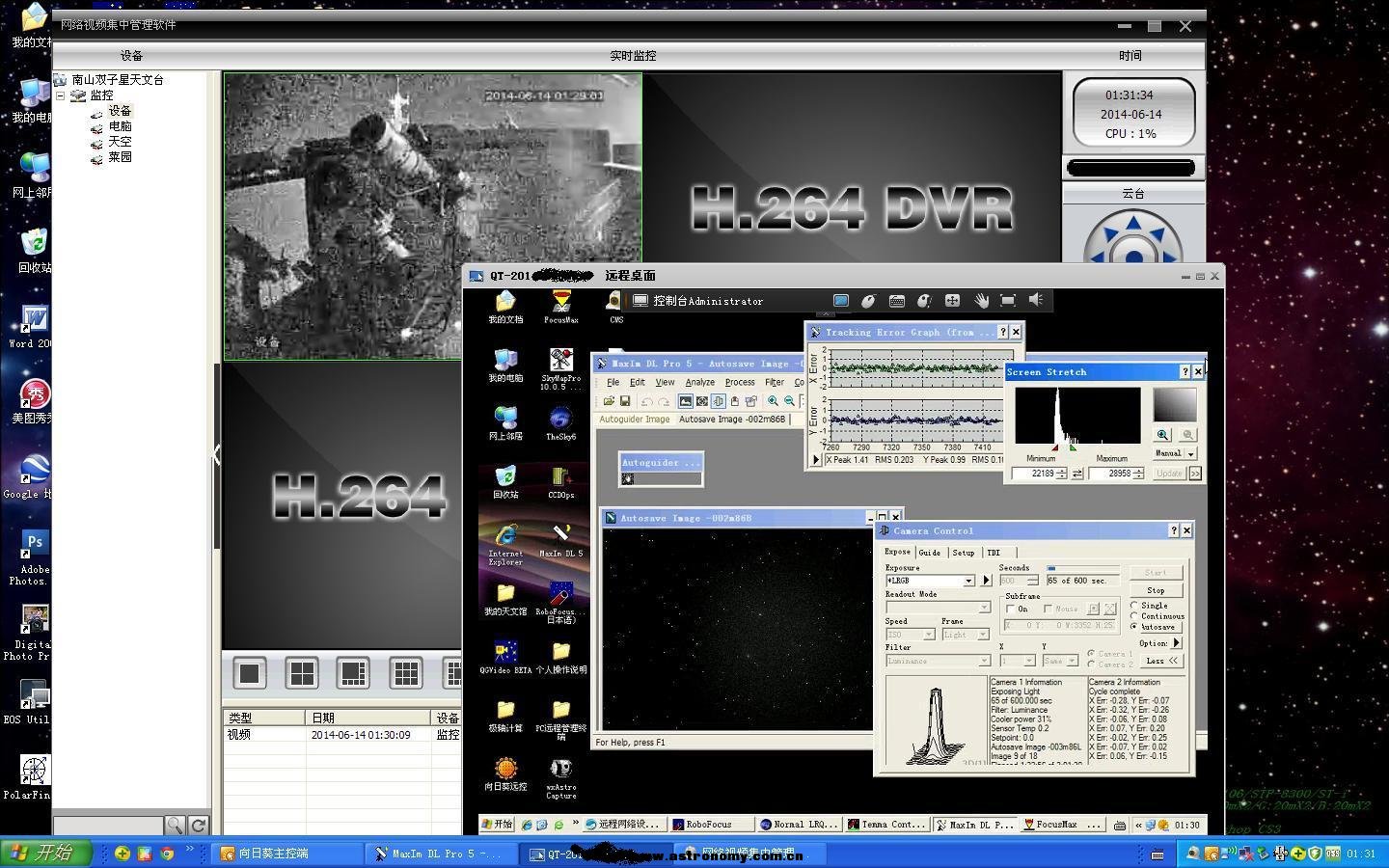Expand Options arrow in Camera Control
The width and height of the screenshot is (1389, 868).
[x=1176, y=643]
